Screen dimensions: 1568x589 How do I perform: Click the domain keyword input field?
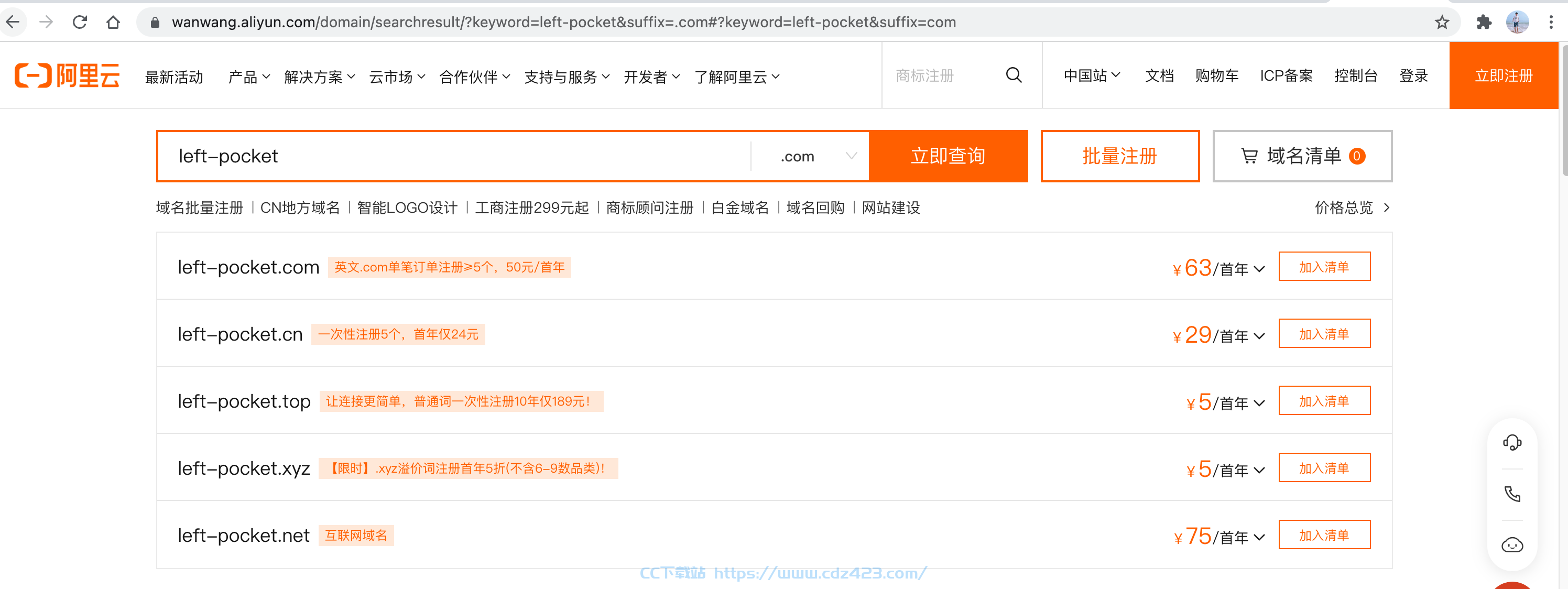click(x=454, y=156)
